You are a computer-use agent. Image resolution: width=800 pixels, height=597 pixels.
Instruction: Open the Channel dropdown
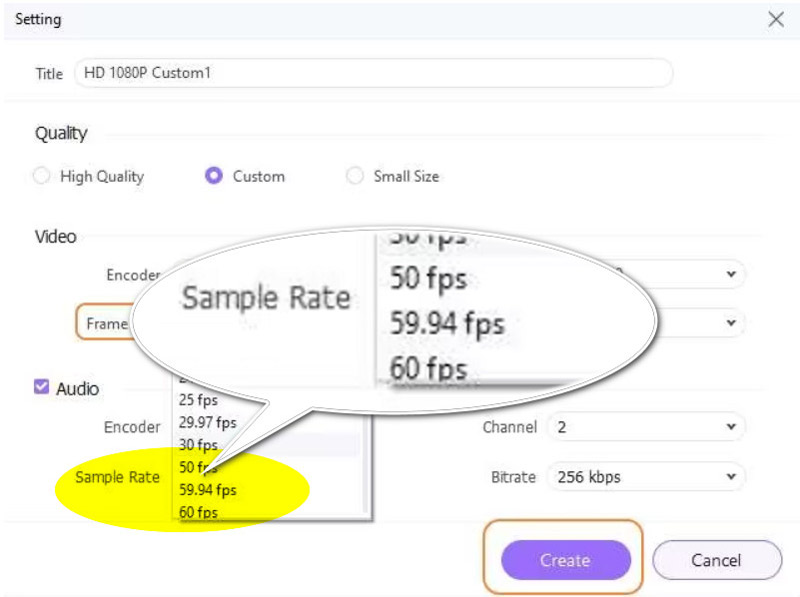pos(646,427)
